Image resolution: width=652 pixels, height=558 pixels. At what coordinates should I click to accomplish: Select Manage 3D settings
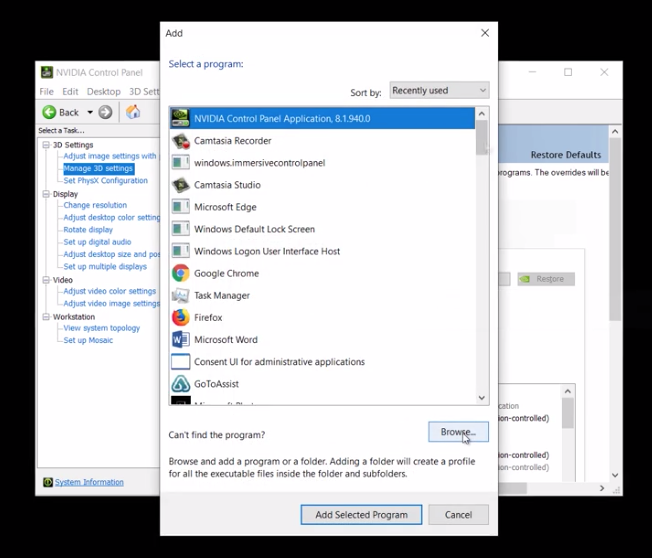[x=98, y=168]
